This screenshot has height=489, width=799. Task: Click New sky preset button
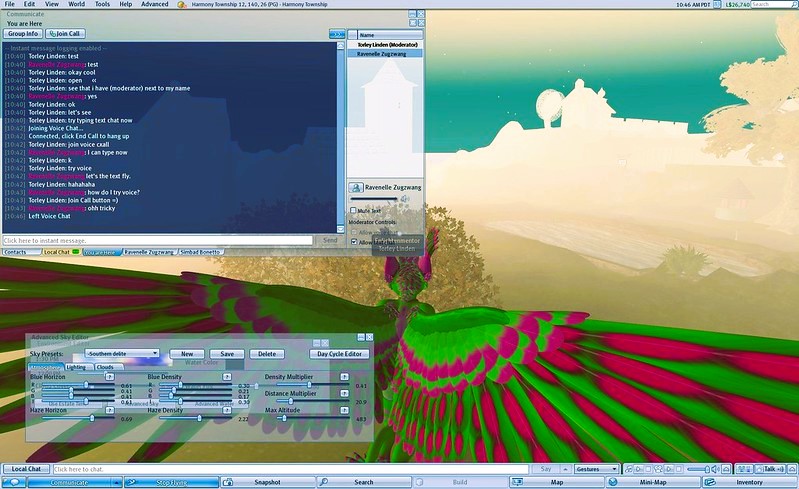pos(187,354)
